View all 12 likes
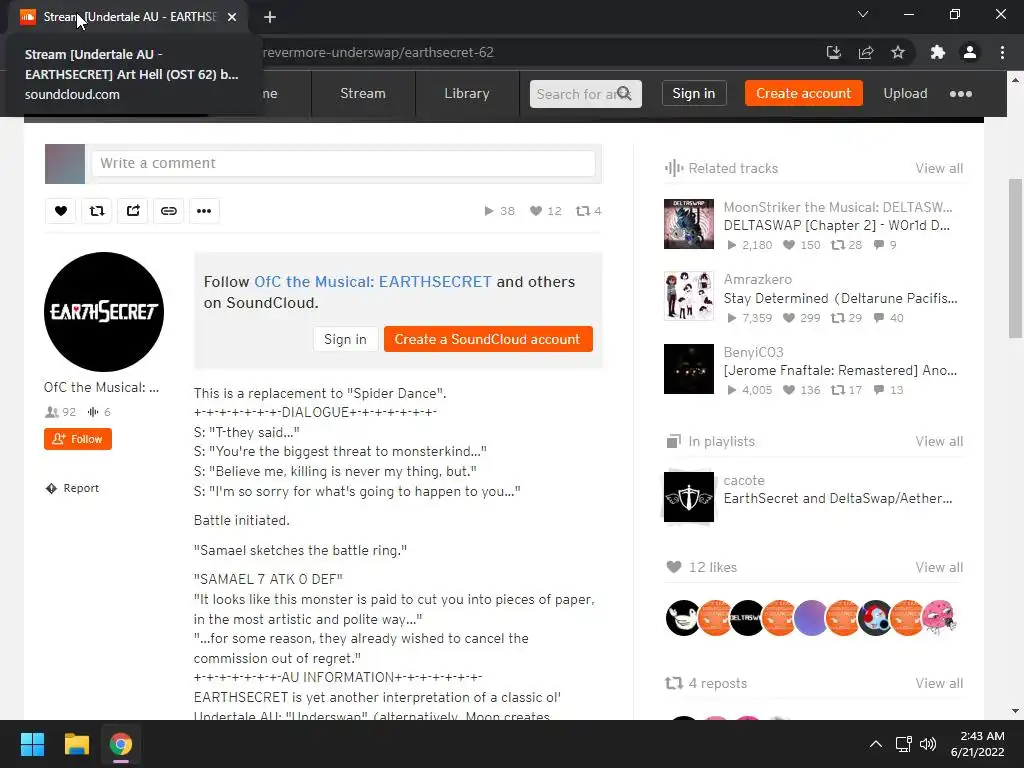This screenshot has width=1024, height=768. (938, 567)
